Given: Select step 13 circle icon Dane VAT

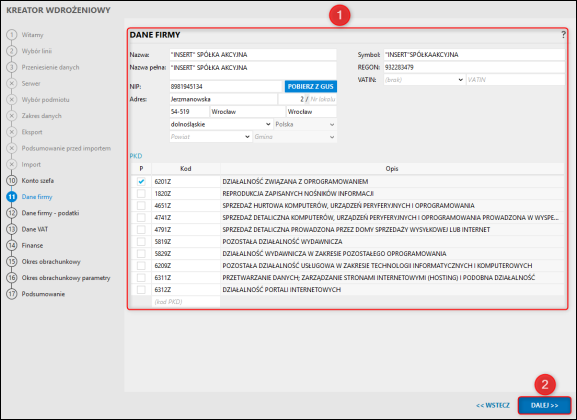Looking at the screenshot, I should 12,229.
